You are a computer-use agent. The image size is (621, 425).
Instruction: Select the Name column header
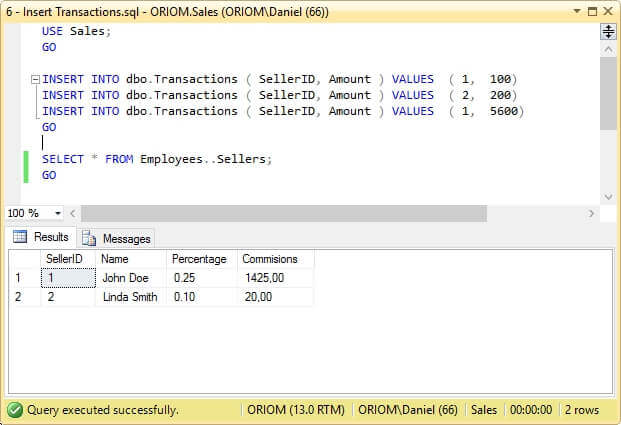coord(131,259)
